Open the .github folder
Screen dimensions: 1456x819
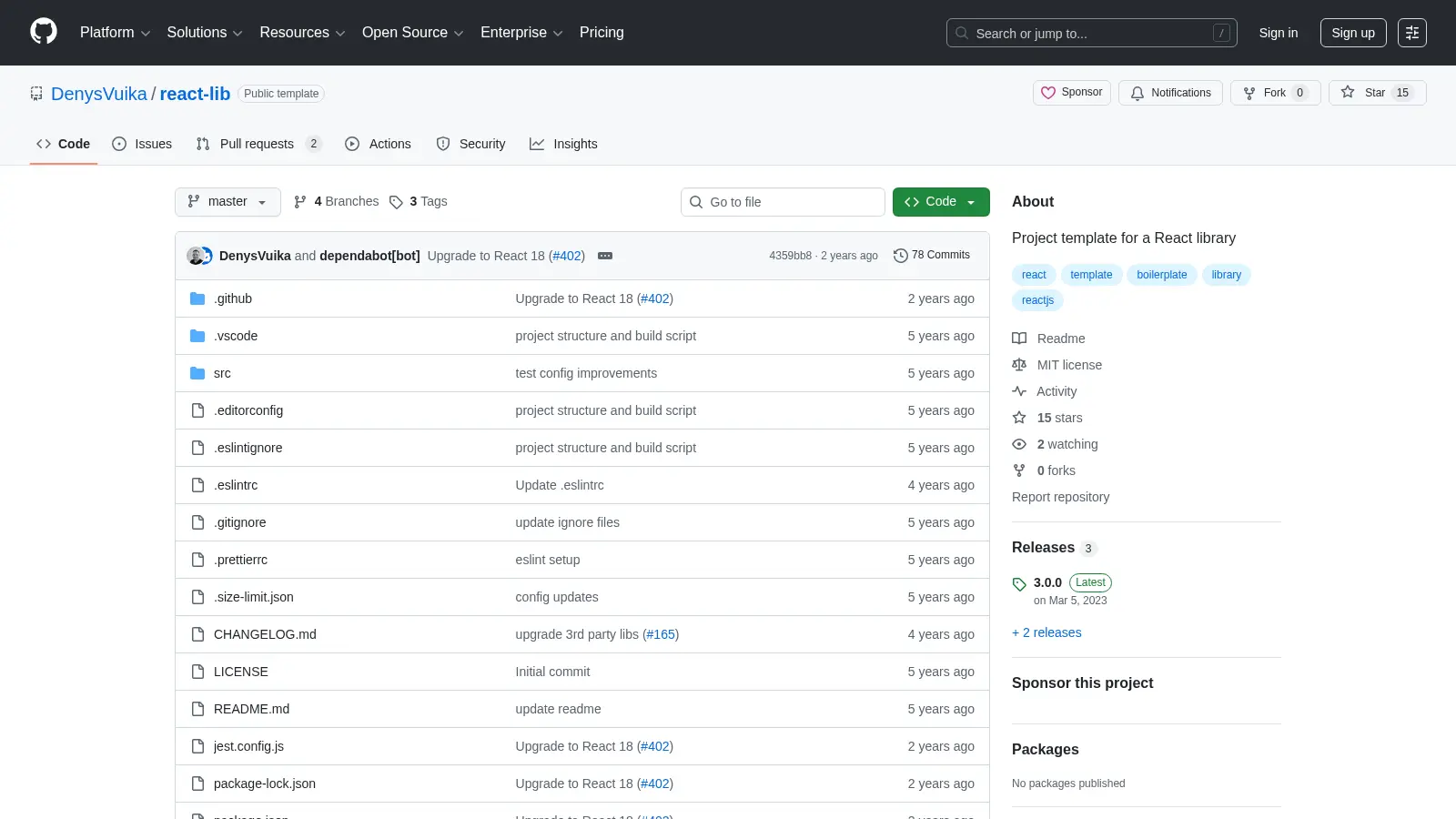tap(233, 298)
